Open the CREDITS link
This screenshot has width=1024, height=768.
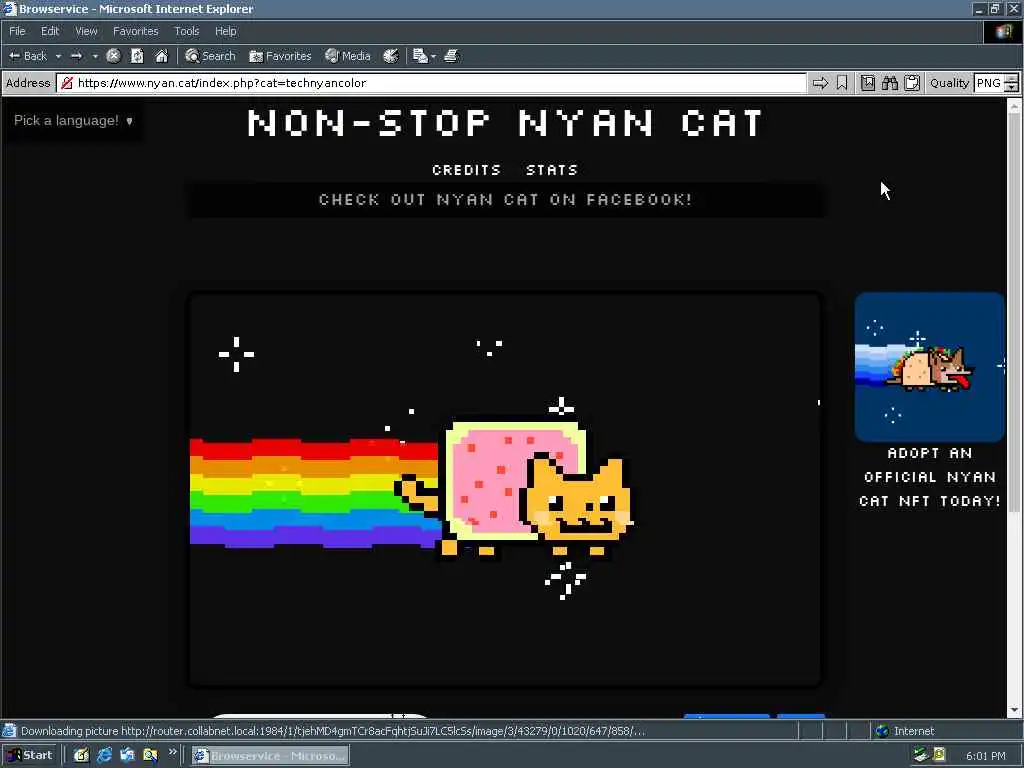coord(466,170)
